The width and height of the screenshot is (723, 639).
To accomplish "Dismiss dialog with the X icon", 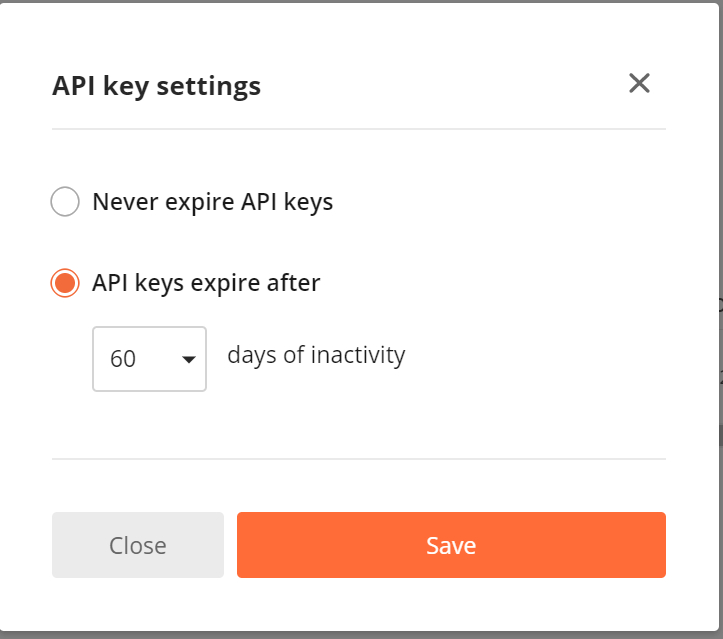I will 639,83.
